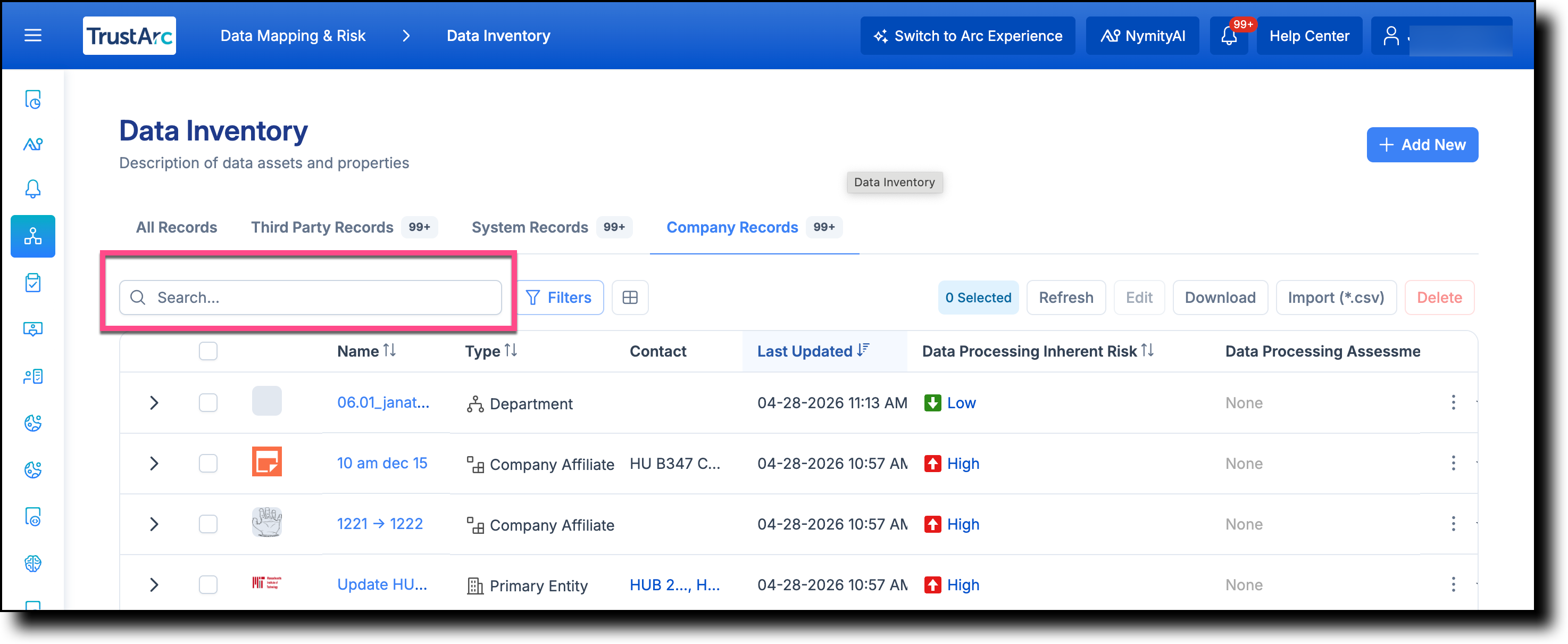The width and height of the screenshot is (1568, 644).
Task: Select the Data Mapping sidebar icon
Action: (x=33, y=236)
